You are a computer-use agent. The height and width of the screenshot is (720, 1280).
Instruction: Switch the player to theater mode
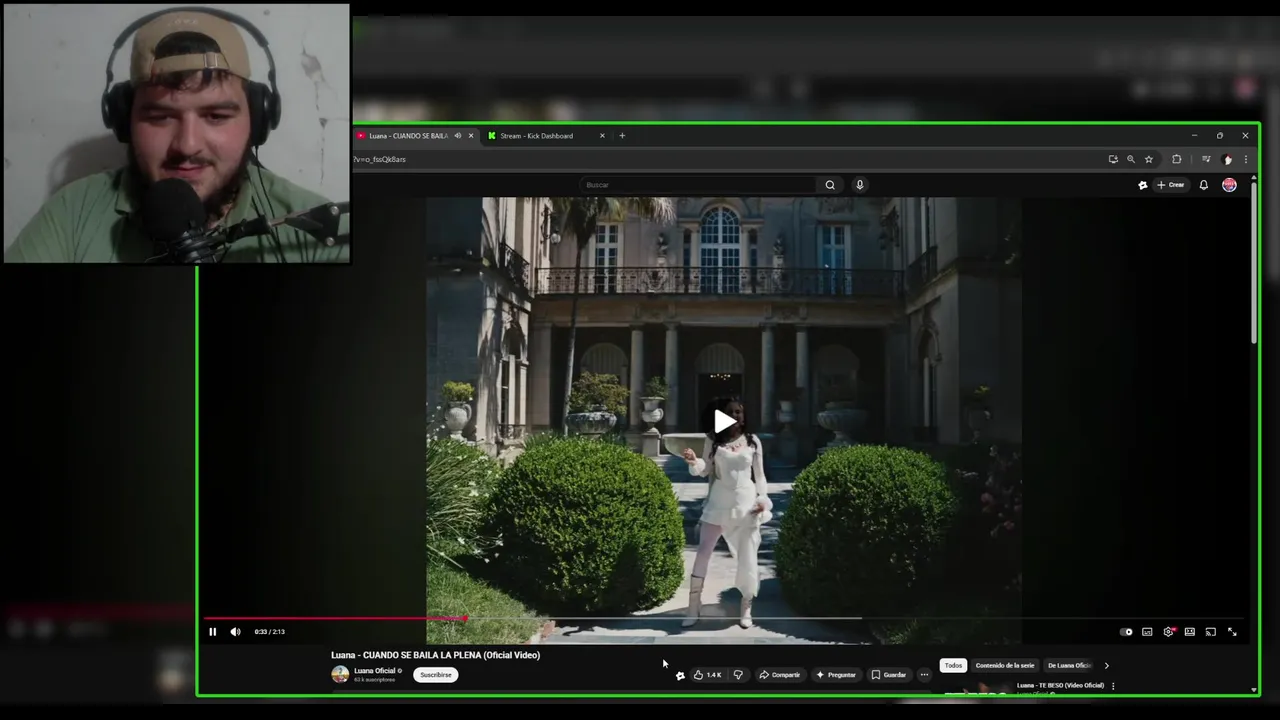click(1189, 631)
